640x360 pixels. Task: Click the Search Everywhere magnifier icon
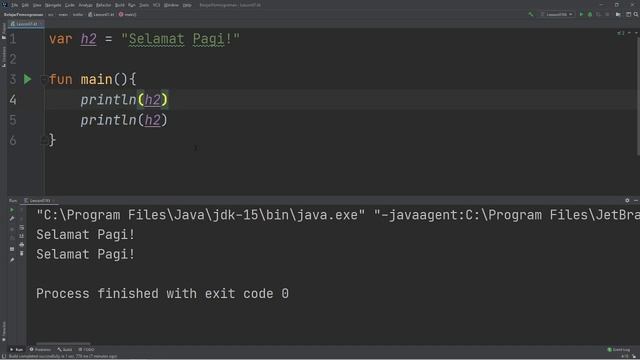tap(636, 14)
